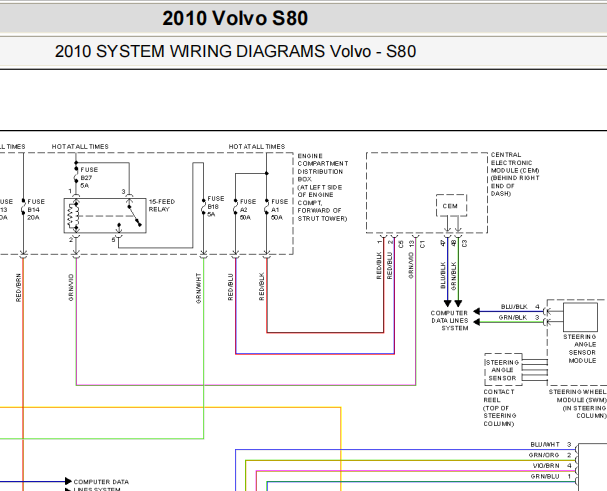
Task: Select the STEERING ANGLE SENSOR MODULE label
Action: pyautogui.click(x=580, y=349)
